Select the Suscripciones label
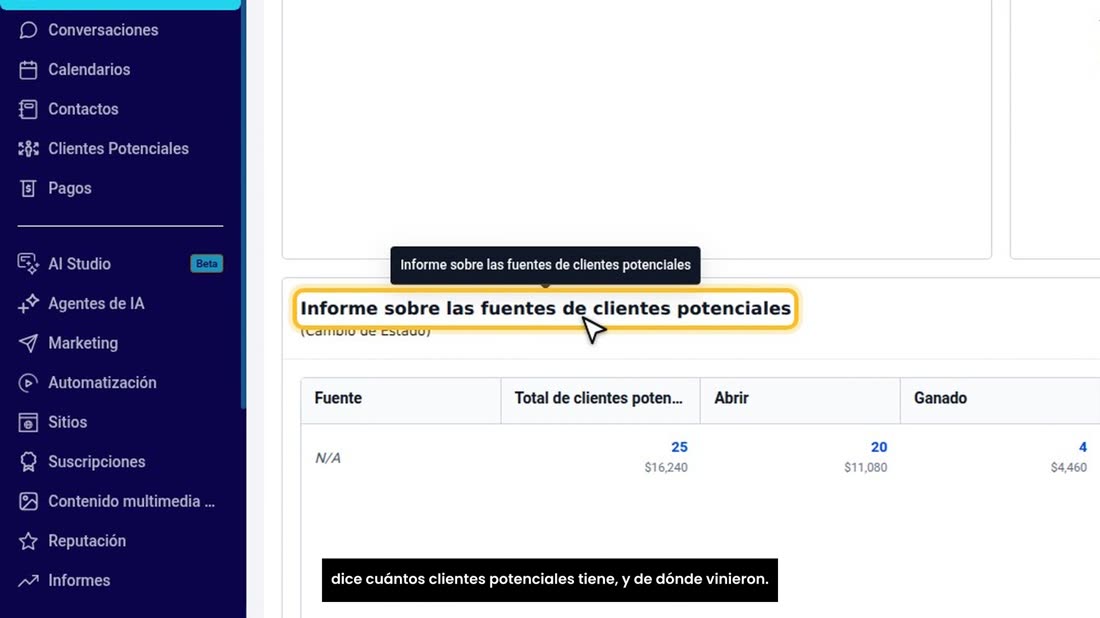Screen dimensions: 1100x618 [97, 462]
